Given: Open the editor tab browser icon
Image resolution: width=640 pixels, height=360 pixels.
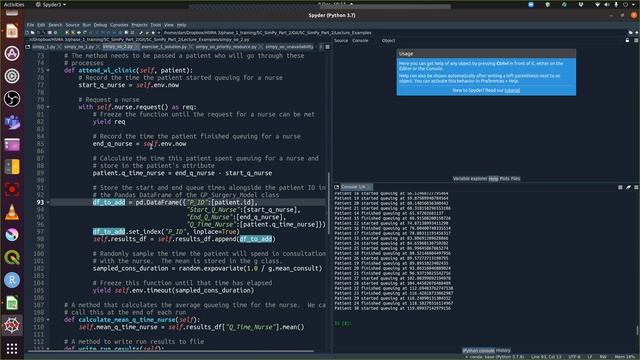Looking at the screenshot, I should tap(28, 47).
